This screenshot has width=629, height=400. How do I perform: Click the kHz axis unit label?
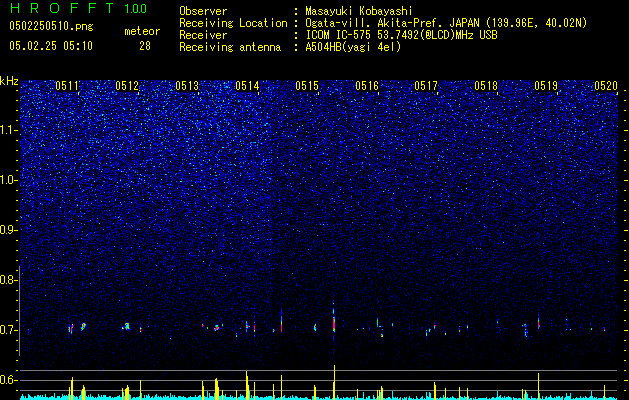click(x=9, y=81)
